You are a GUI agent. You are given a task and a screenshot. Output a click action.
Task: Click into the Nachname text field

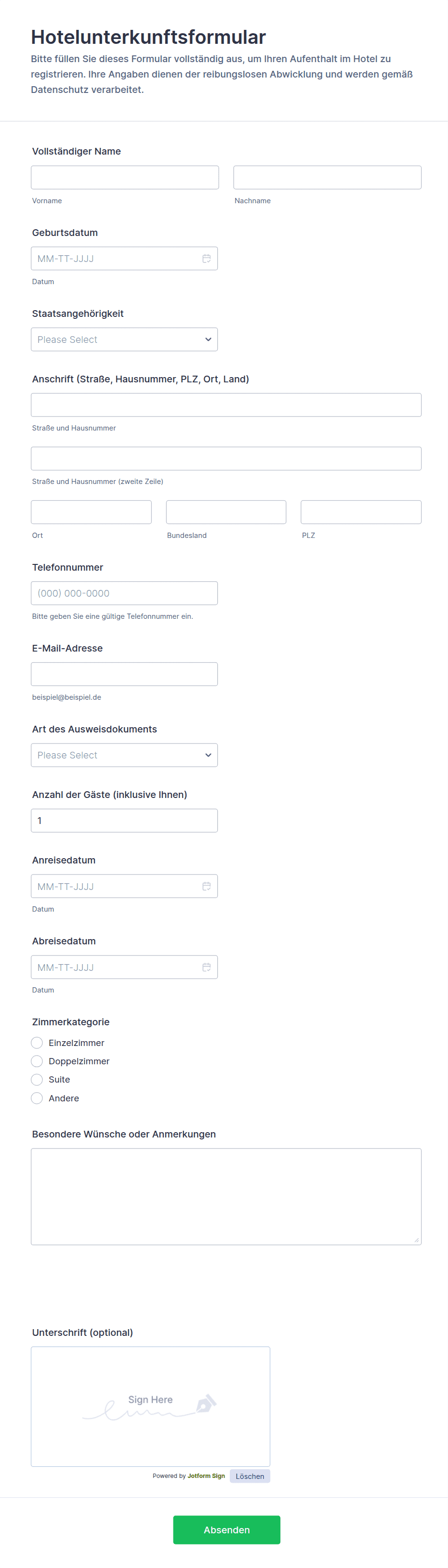[x=327, y=178]
